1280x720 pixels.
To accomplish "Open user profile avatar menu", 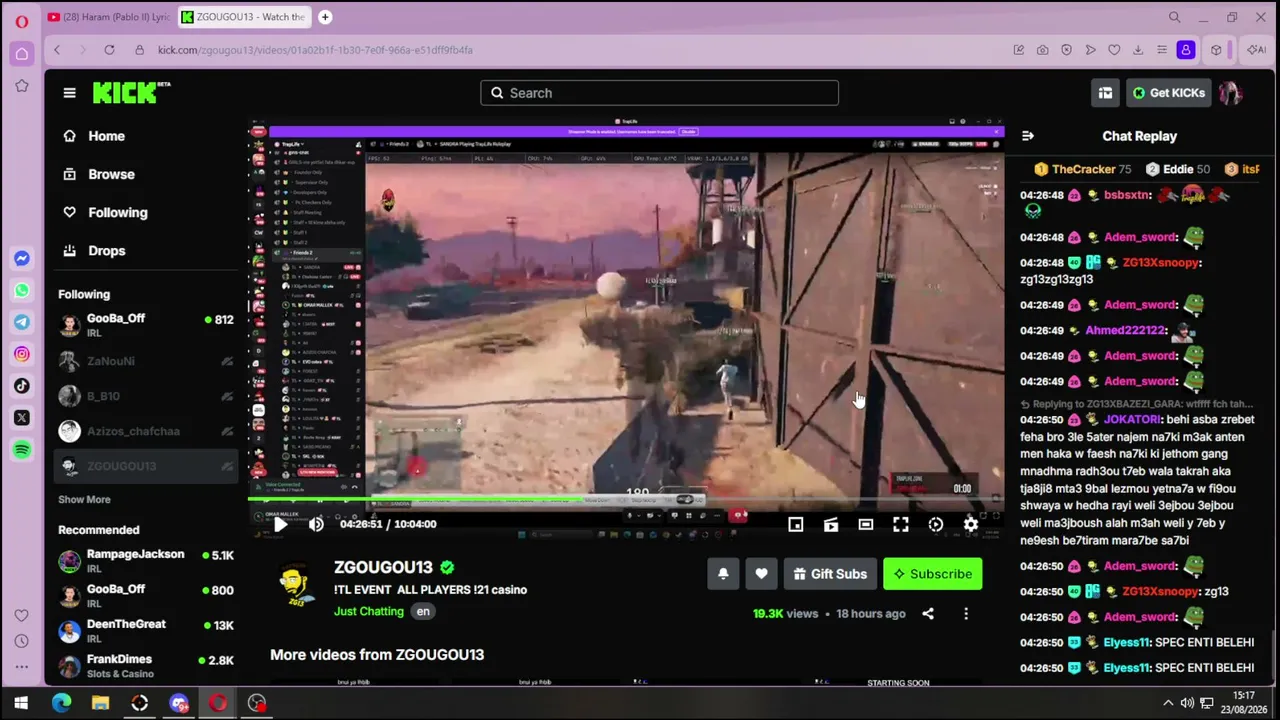I will click(1231, 93).
